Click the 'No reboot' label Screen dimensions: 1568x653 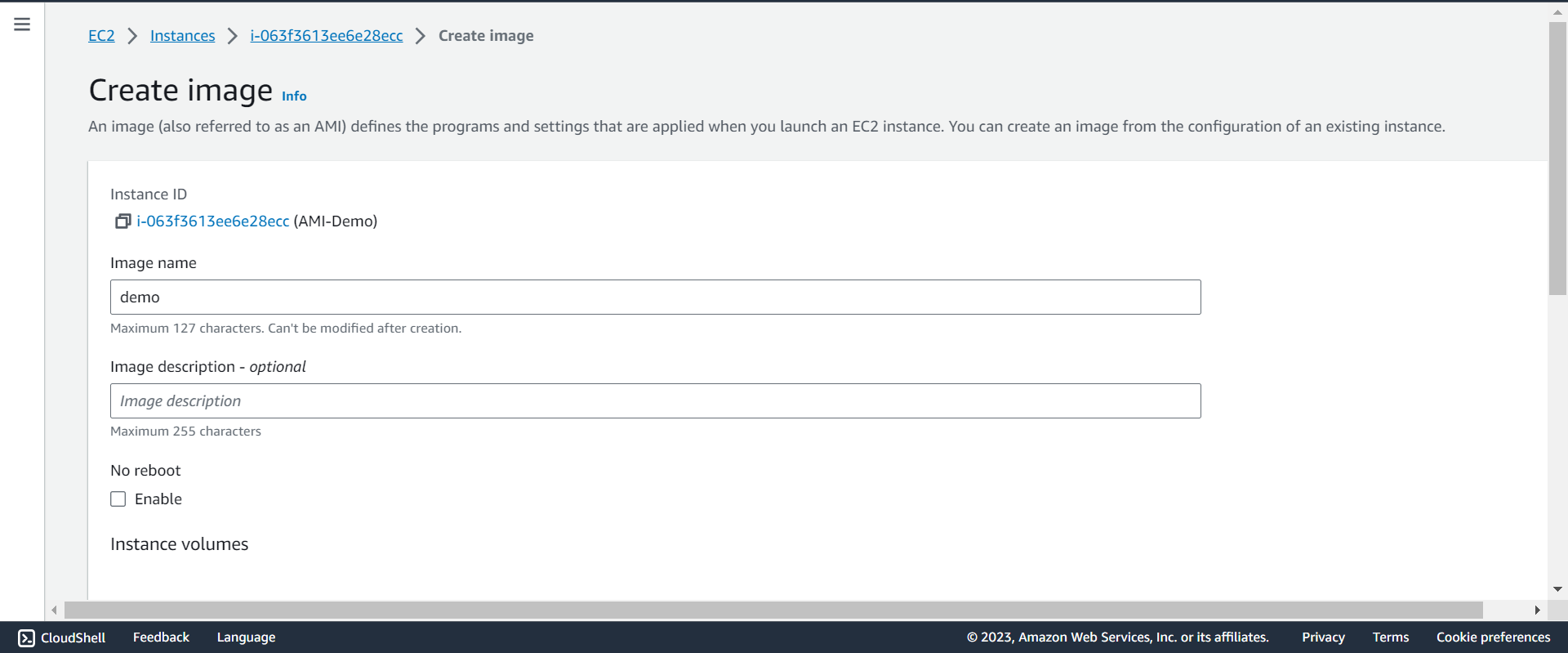145,471
